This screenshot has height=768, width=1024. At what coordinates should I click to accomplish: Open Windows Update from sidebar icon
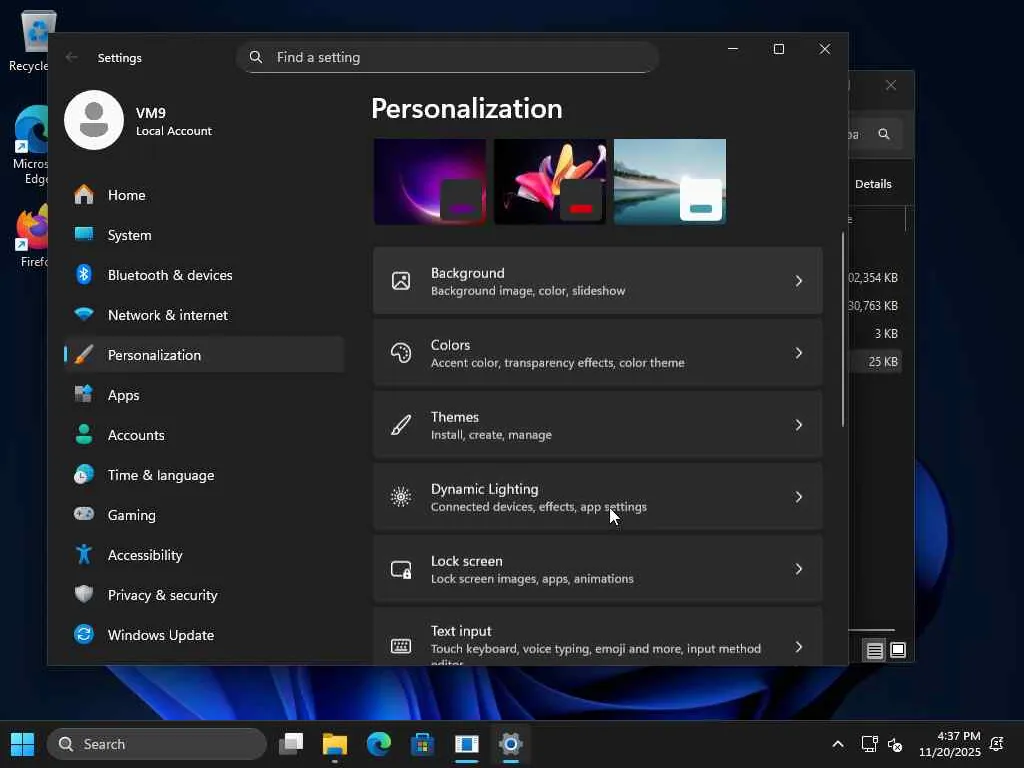tap(85, 635)
